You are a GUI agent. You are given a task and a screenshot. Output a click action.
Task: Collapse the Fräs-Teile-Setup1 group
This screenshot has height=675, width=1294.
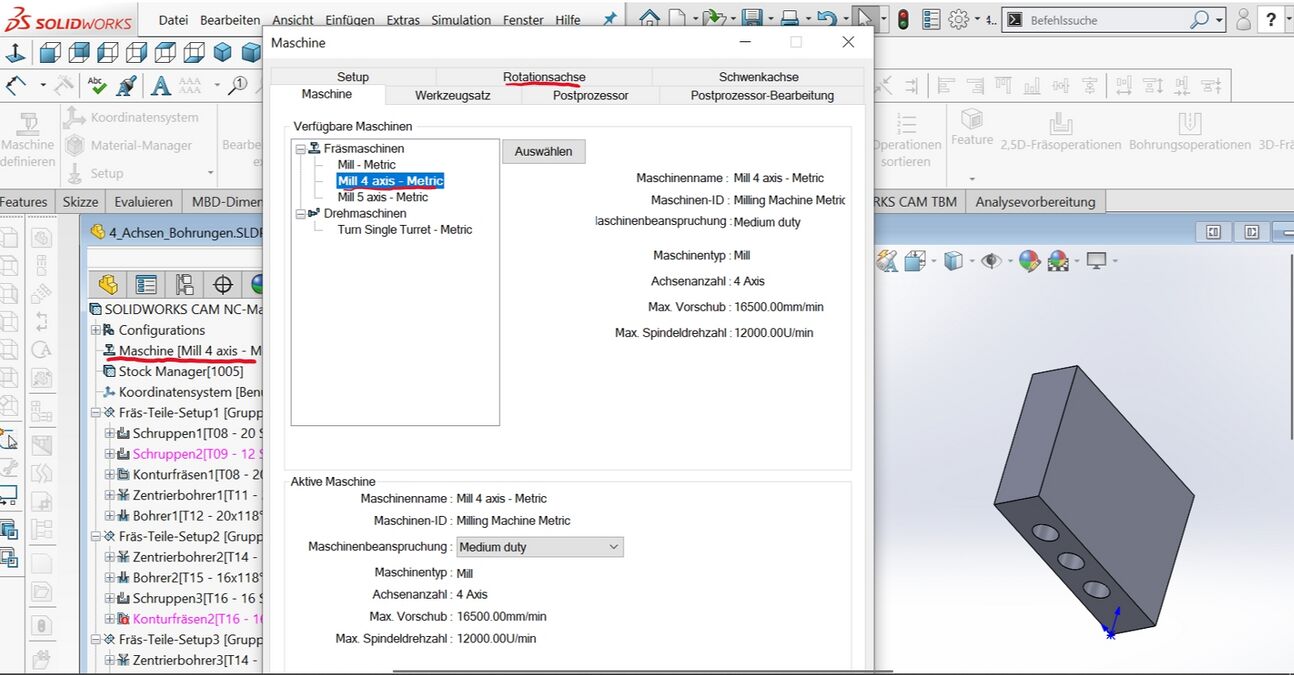[96, 413]
